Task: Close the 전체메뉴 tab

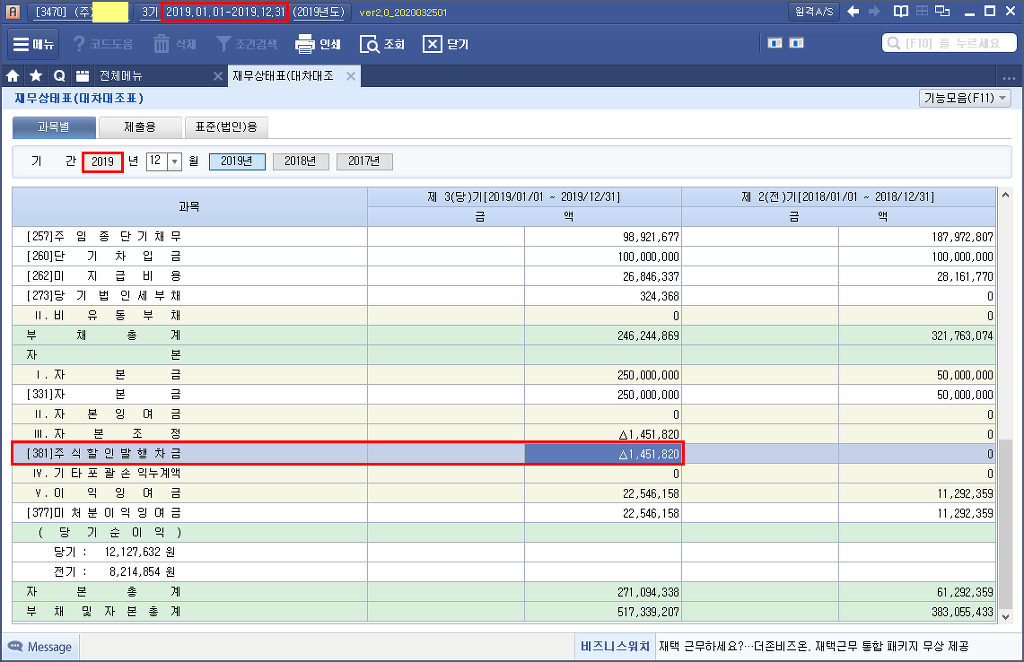Action: (x=218, y=76)
